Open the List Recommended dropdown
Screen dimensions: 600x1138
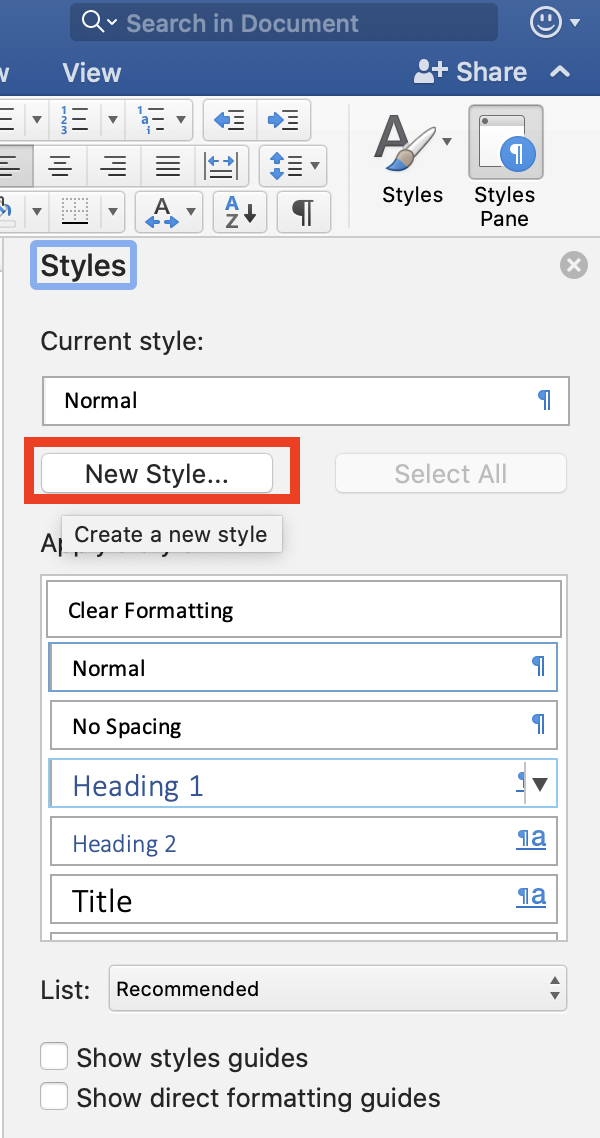(337, 989)
